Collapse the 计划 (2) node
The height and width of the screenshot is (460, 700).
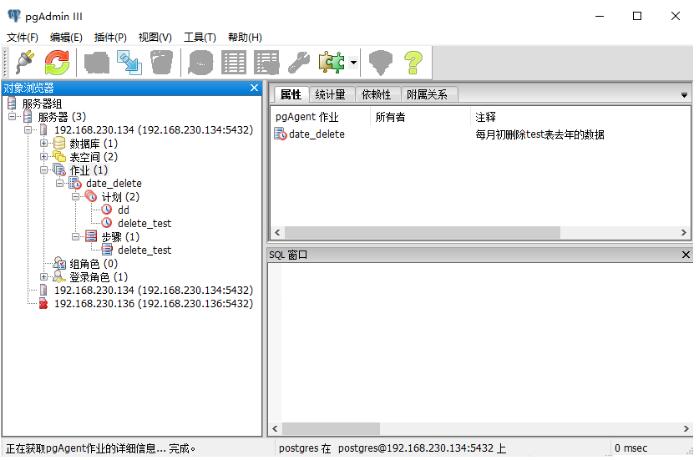tap(76, 197)
